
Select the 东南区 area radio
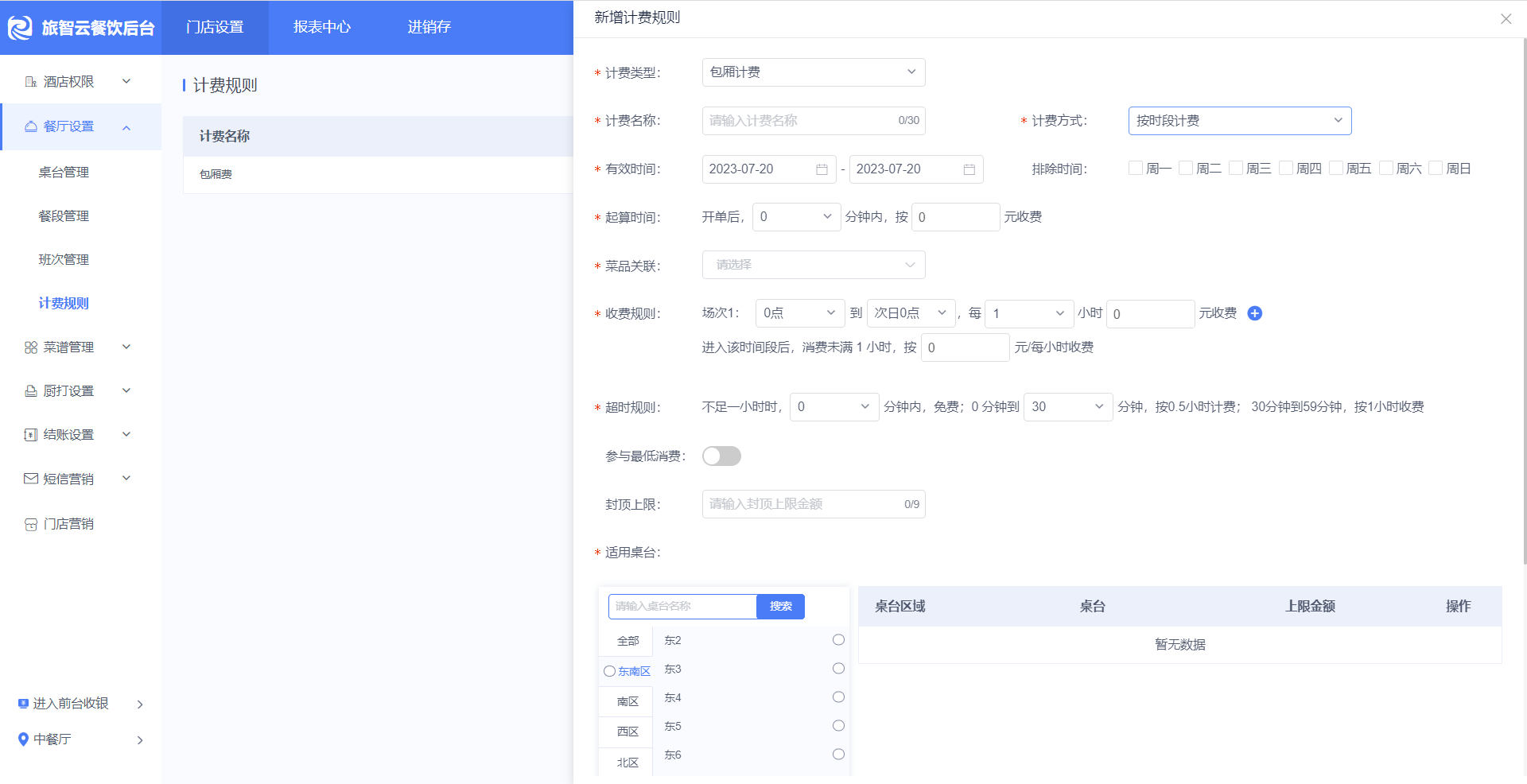[609, 671]
